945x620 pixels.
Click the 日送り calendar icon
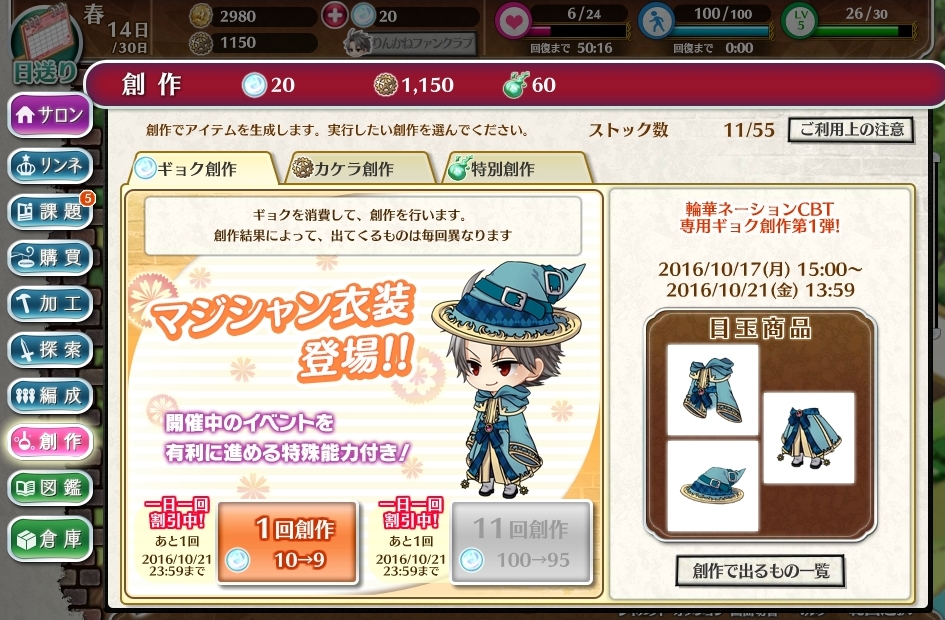click(x=46, y=45)
